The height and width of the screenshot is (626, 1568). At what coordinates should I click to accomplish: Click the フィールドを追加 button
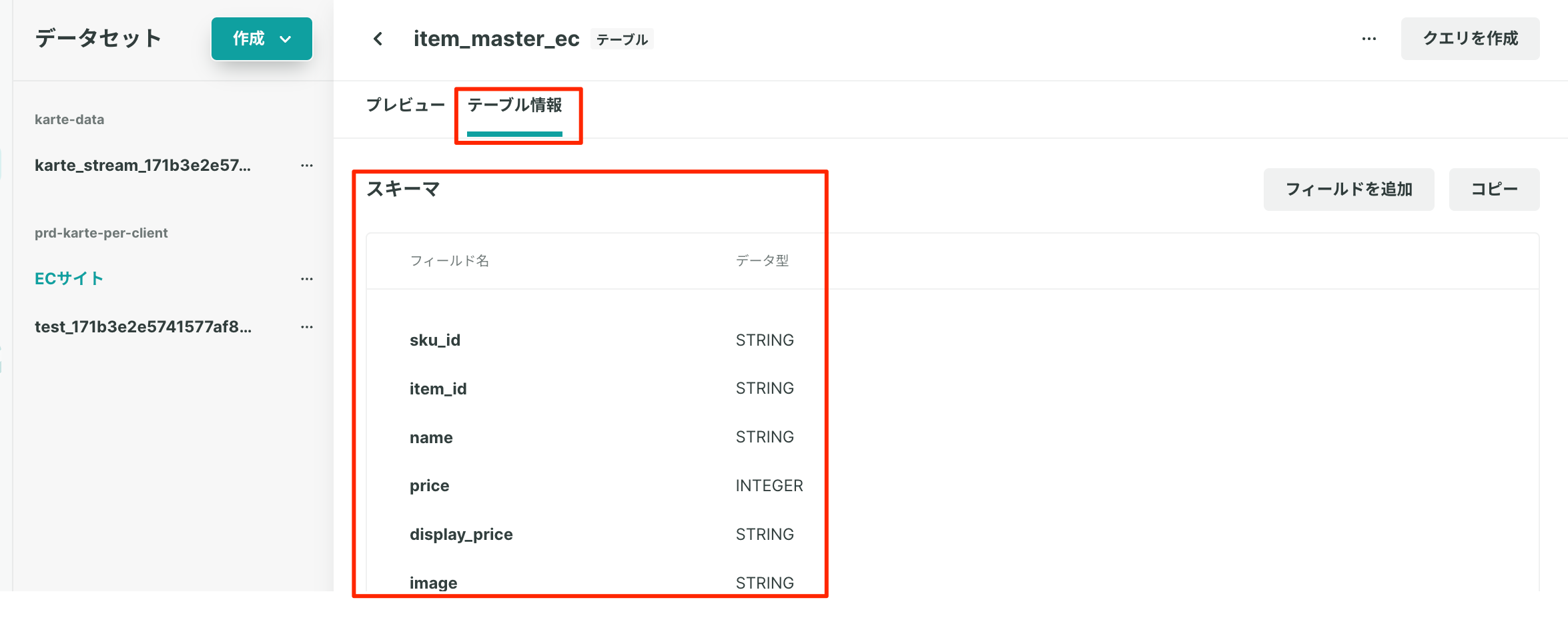[x=1348, y=190]
